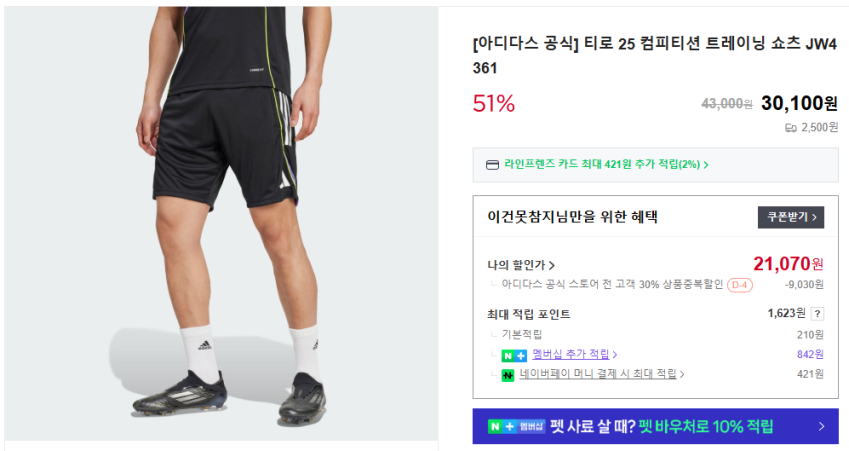The width and height of the screenshot is (849, 451).
Task: Open the 멤버십 추가 적립 link
Action: (574, 355)
